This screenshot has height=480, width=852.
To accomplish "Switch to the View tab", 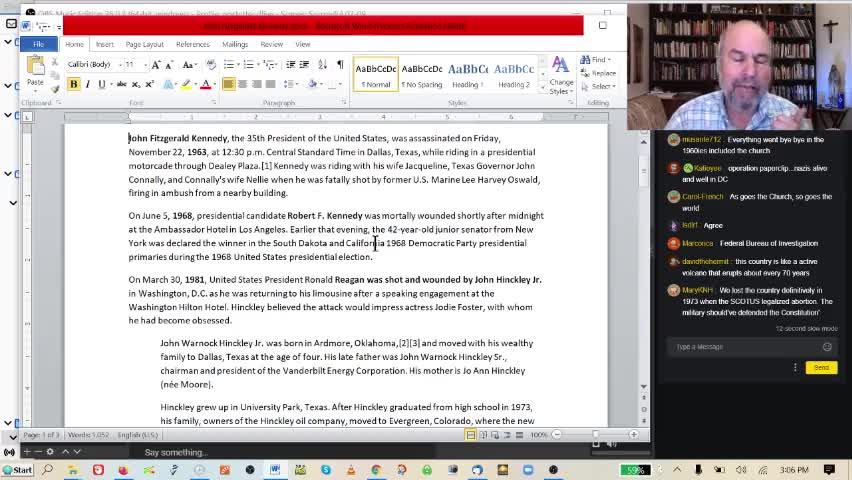I will click(x=303, y=44).
